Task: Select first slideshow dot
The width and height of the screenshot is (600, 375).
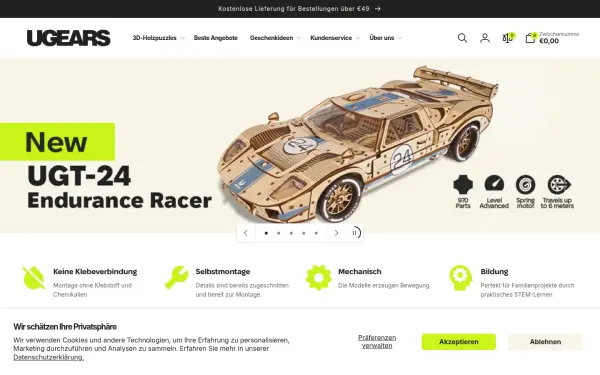Action: (x=266, y=233)
